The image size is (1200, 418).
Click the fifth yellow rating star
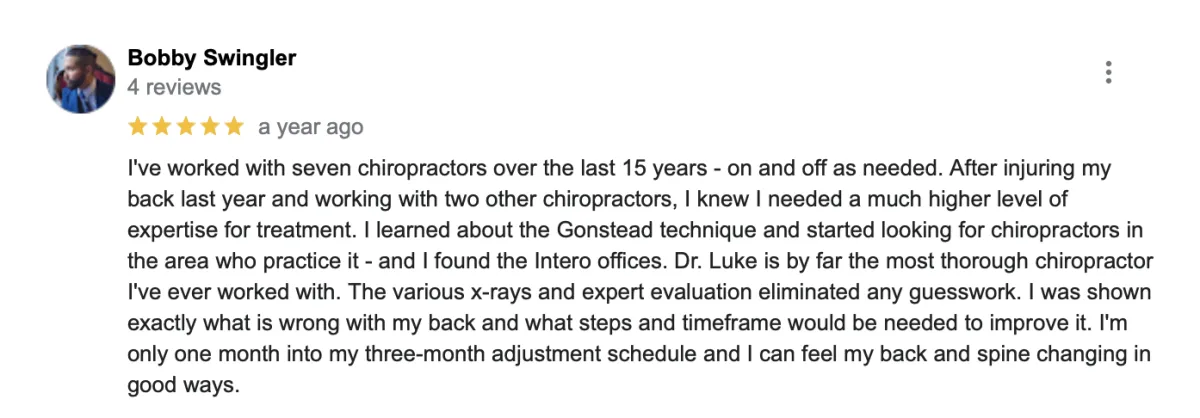coord(233,127)
